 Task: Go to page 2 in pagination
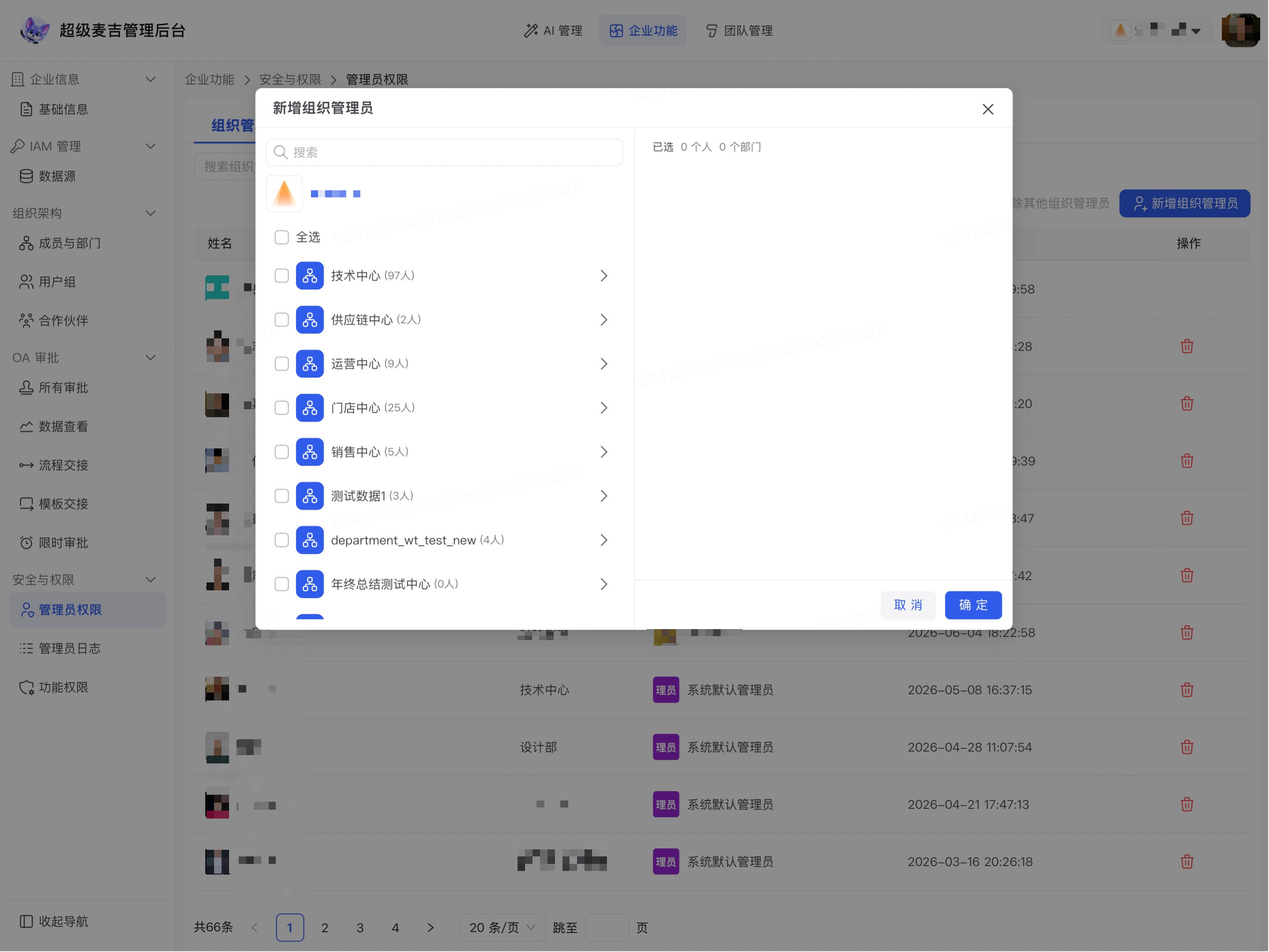[325, 928]
